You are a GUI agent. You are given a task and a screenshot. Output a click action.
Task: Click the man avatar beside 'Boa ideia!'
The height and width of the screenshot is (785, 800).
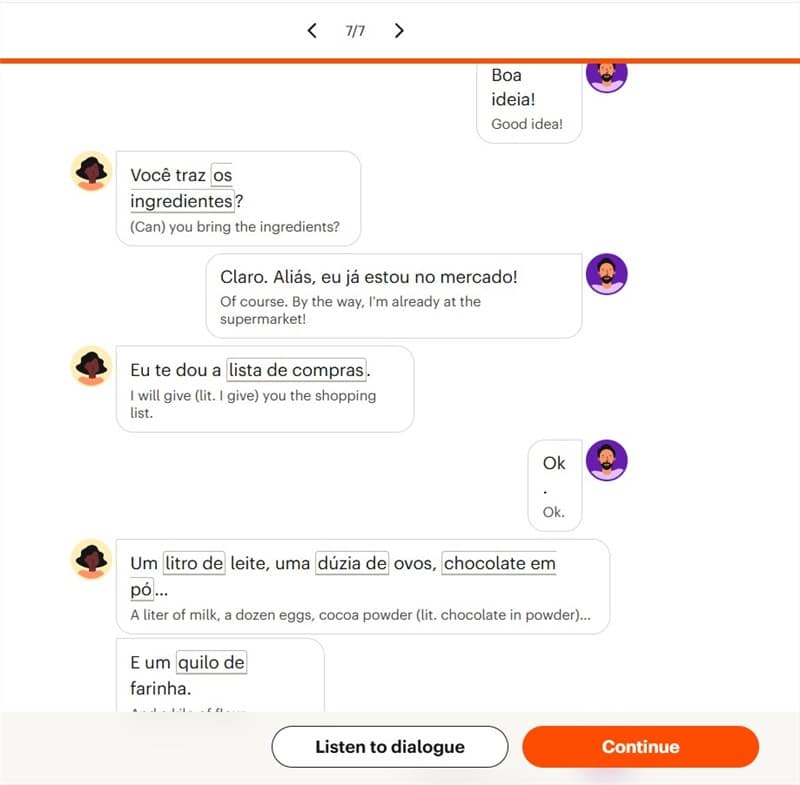click(606, 77)
